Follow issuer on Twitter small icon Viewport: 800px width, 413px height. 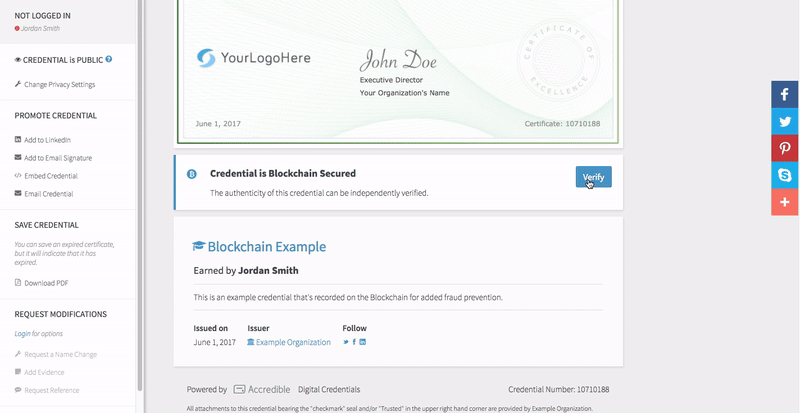coord(346,342)
